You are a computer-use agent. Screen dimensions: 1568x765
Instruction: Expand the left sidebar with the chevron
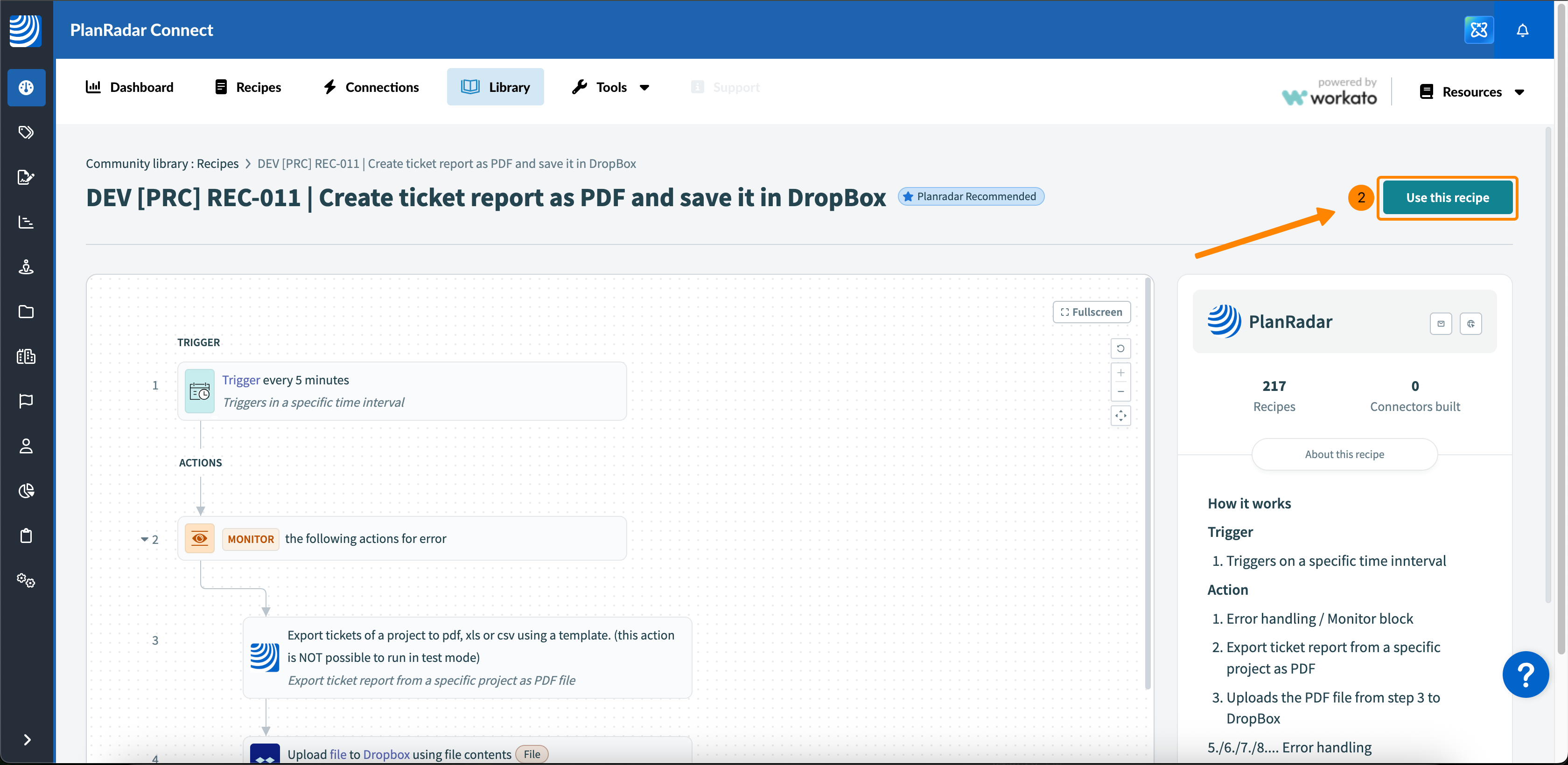coord(27,739)
